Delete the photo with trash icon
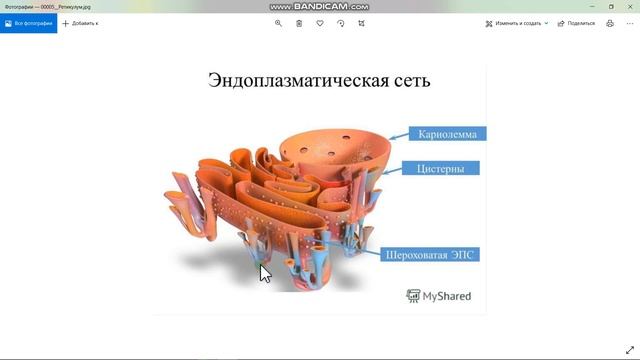Screen dimensions: 640x360 click(x=299, y=23)
